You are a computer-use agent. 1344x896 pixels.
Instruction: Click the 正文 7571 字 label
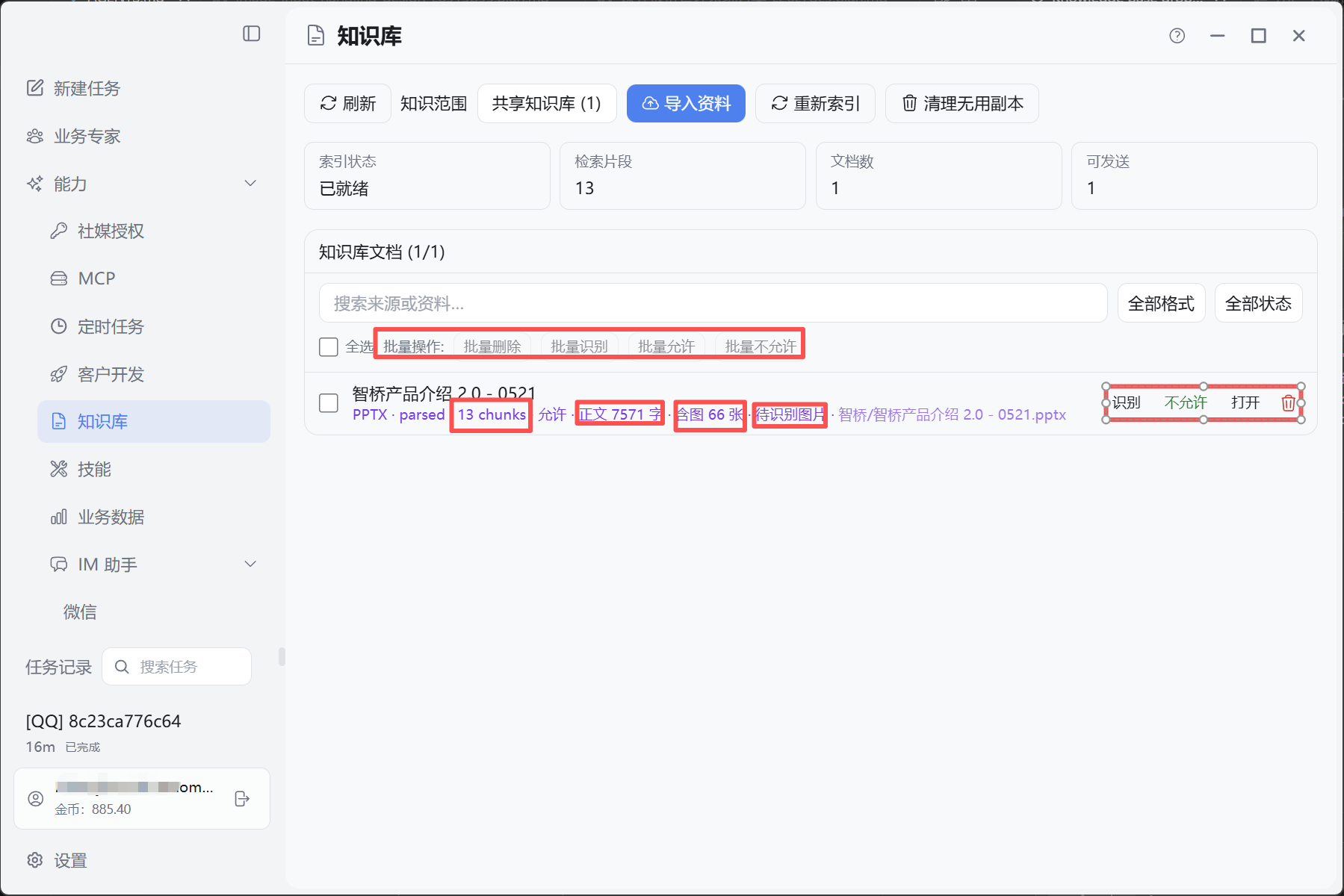point(620,414)
